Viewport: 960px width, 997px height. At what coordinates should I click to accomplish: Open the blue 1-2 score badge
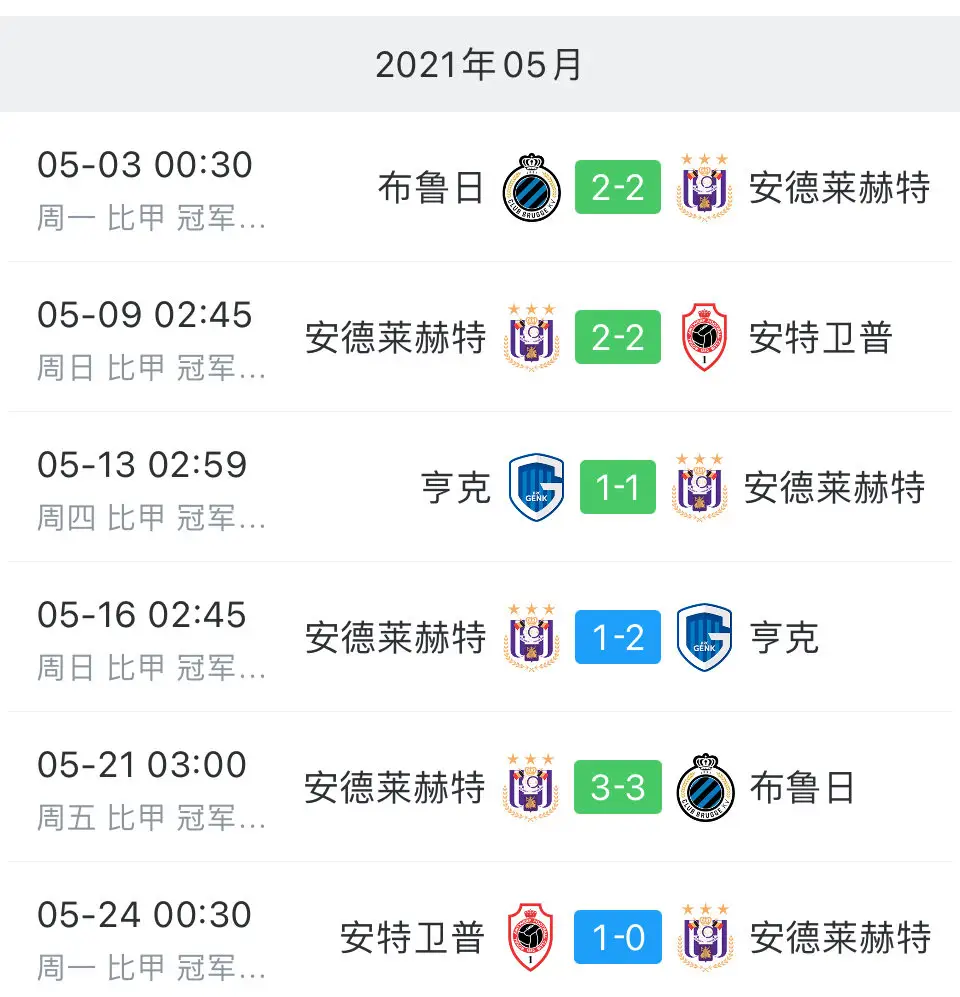tap(617, 637)
